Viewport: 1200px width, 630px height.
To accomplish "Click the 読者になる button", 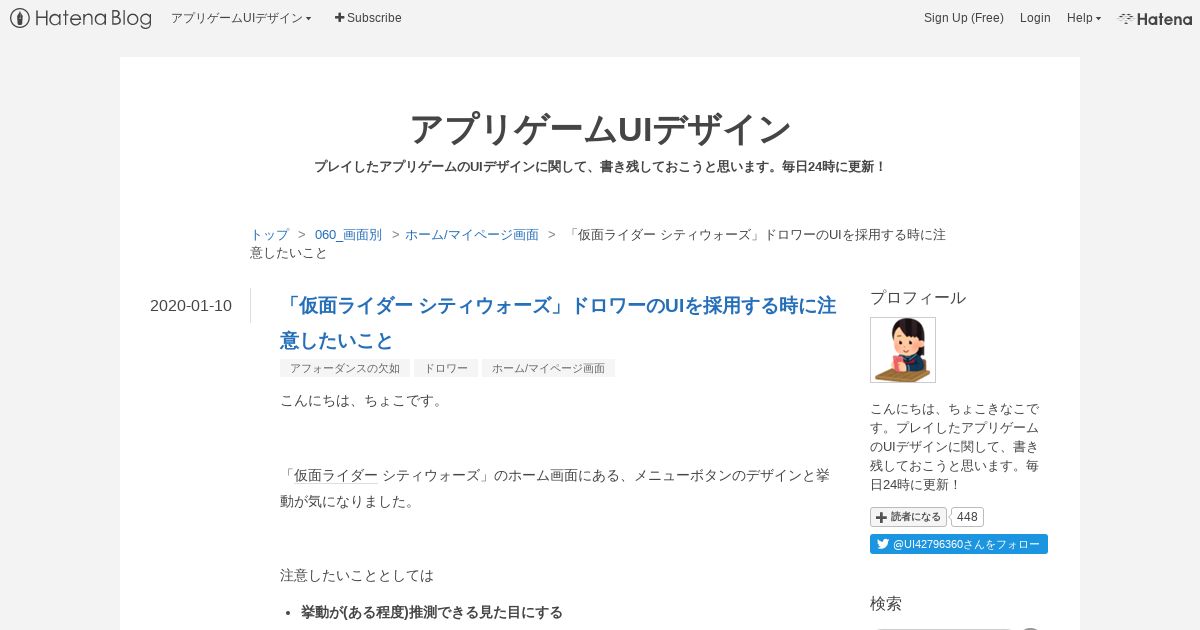I will pos(908,517).
